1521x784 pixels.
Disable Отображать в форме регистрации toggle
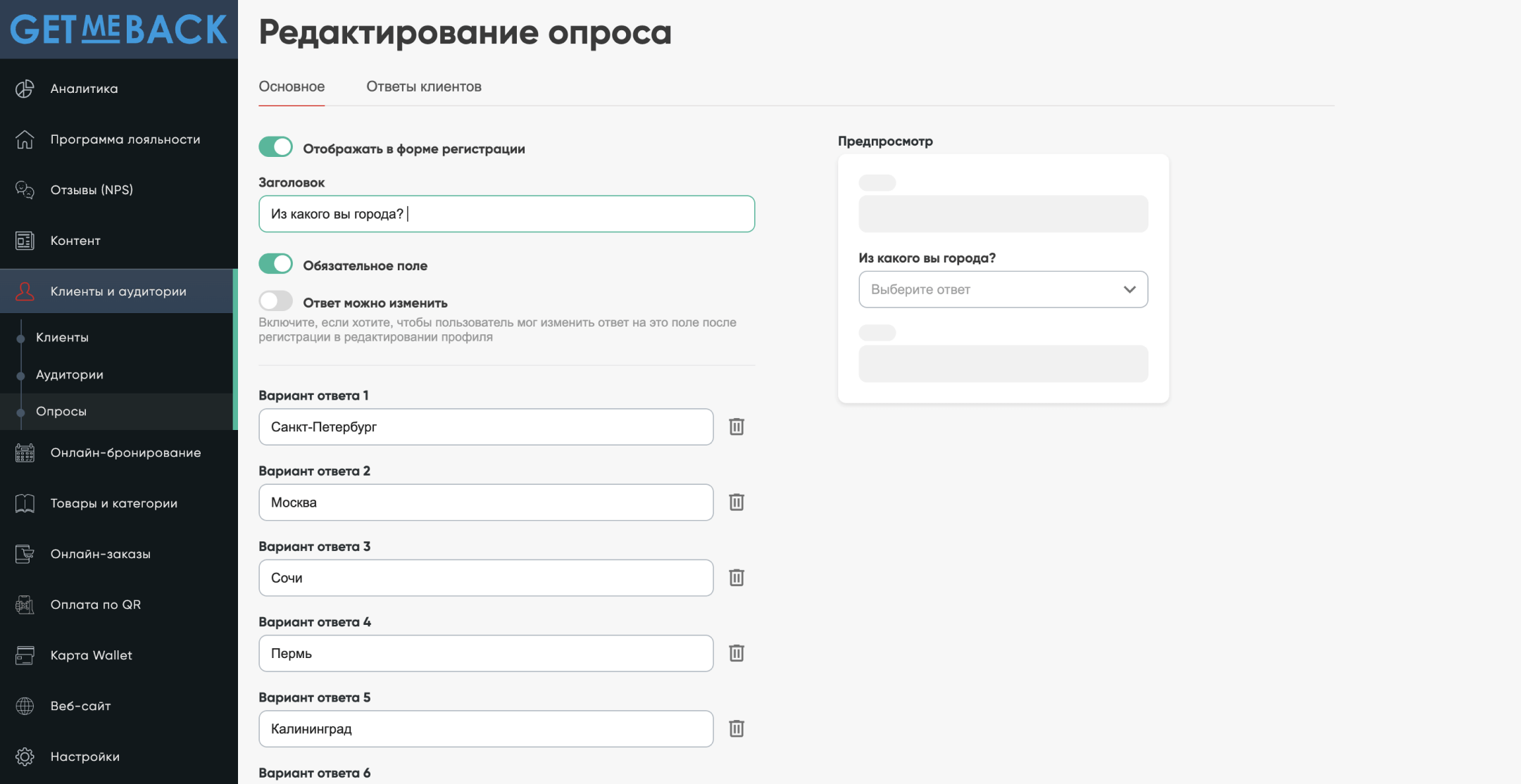pos(275,147)
